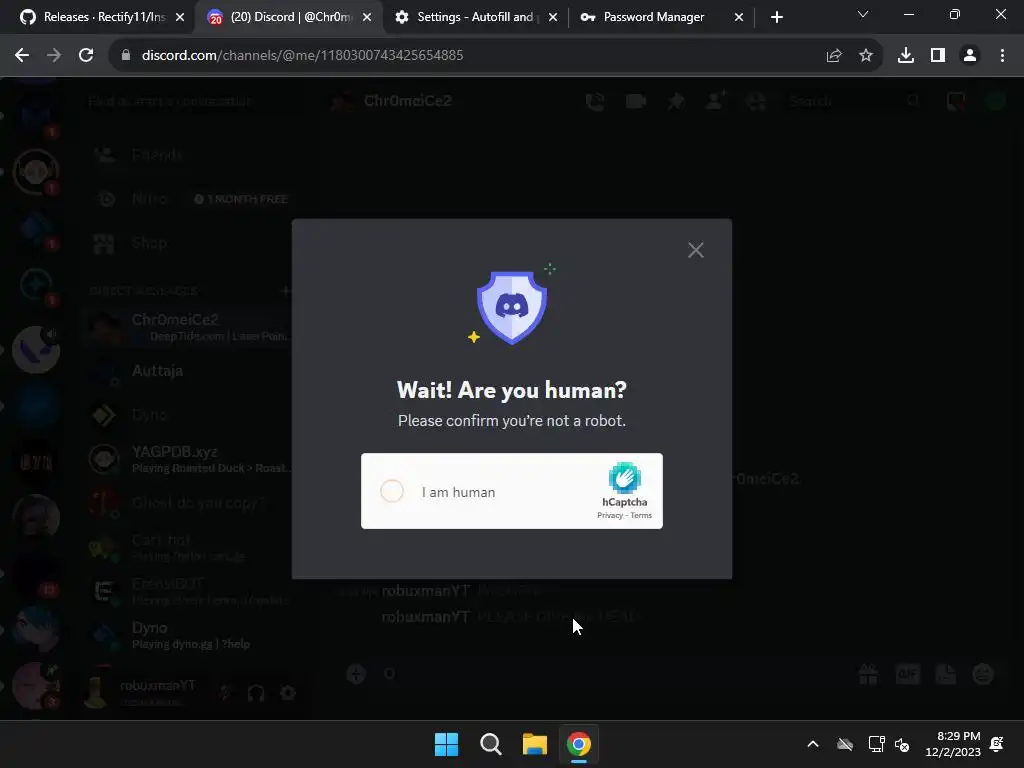Select the Auttaja direct message
This screenshot has width=1024, height=768.
[189, 371]
